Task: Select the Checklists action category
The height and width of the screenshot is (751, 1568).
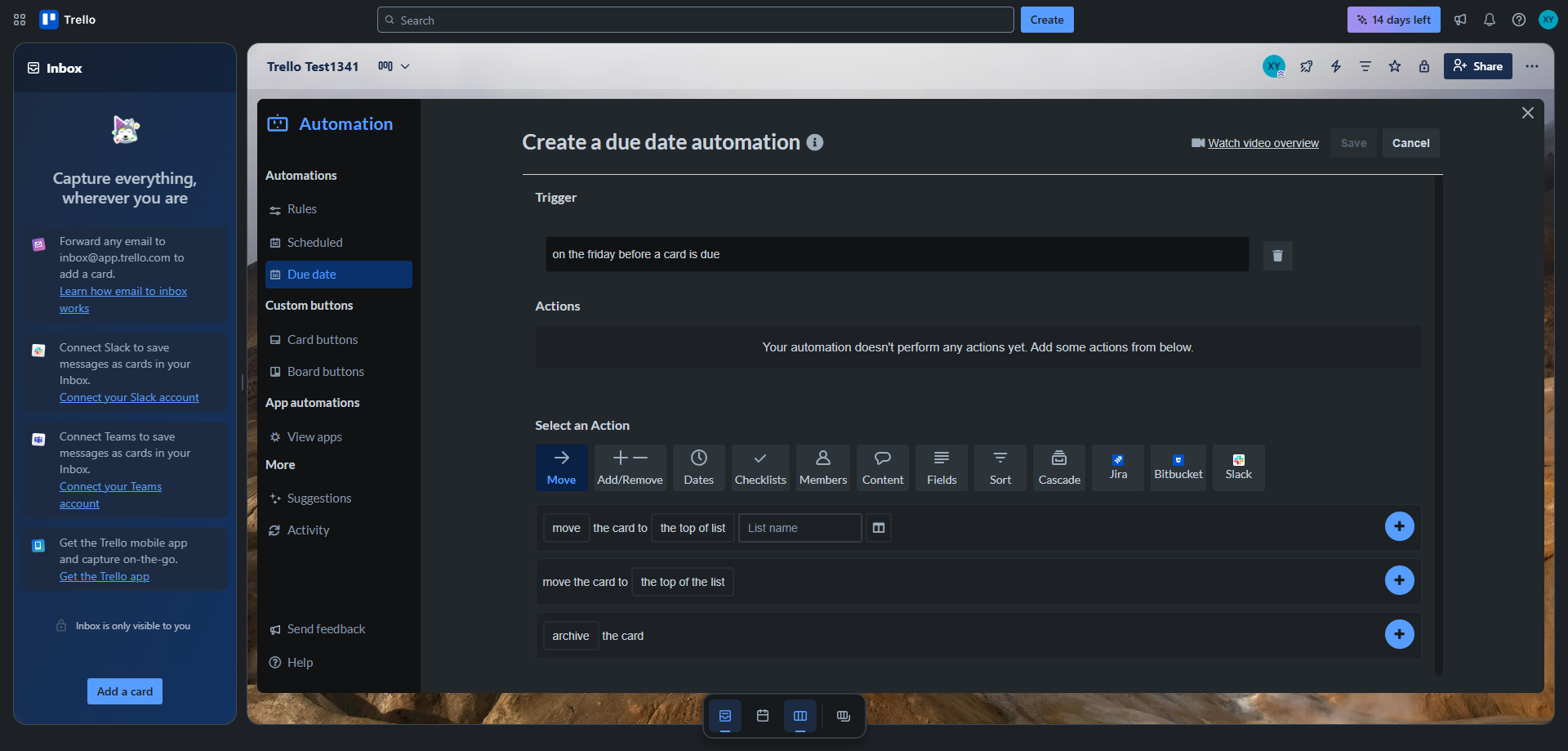Action: (x=760, y=467)
